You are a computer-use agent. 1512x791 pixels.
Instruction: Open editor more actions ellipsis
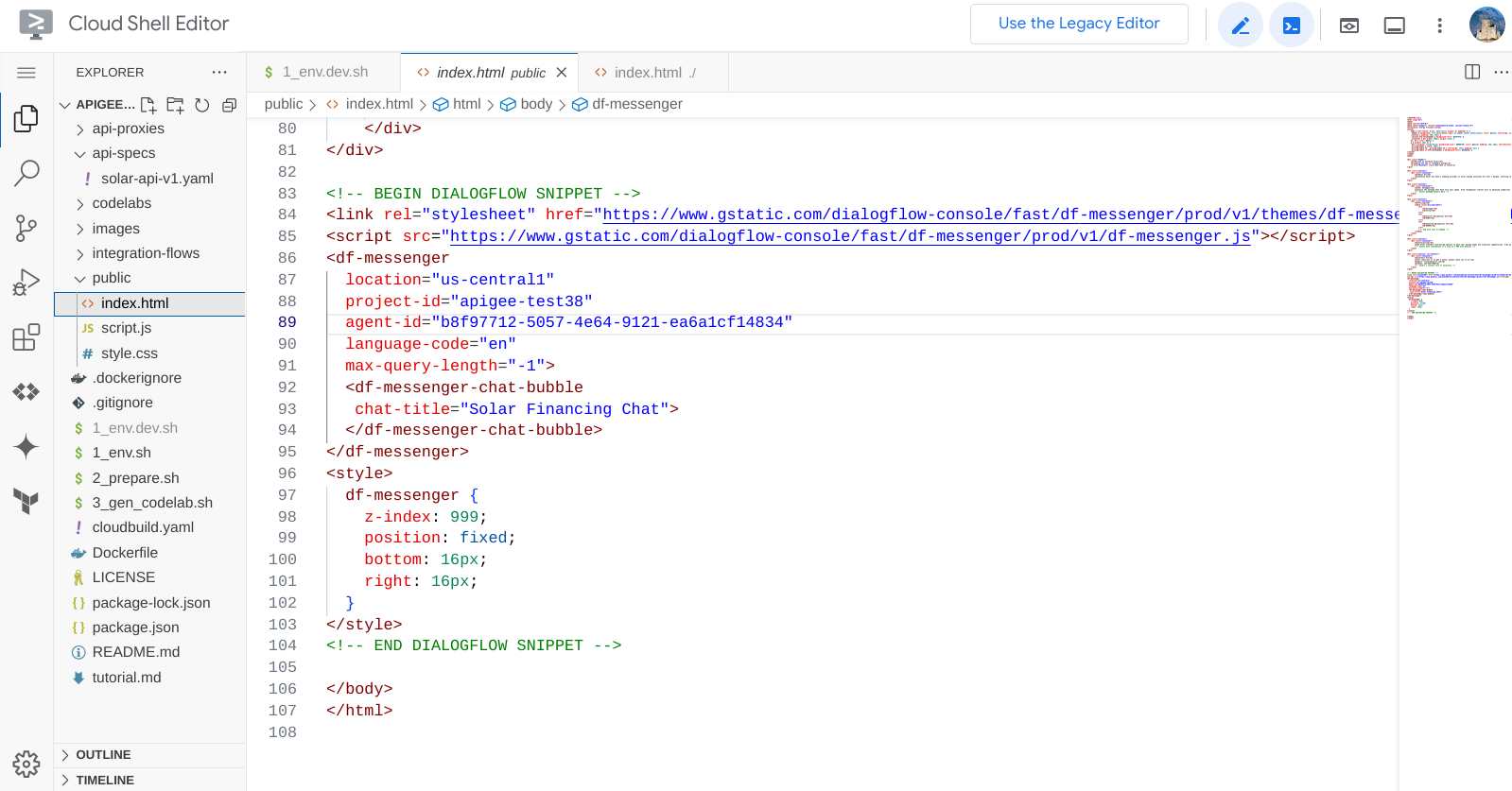pyautogui.click(x=1501, y=72)
